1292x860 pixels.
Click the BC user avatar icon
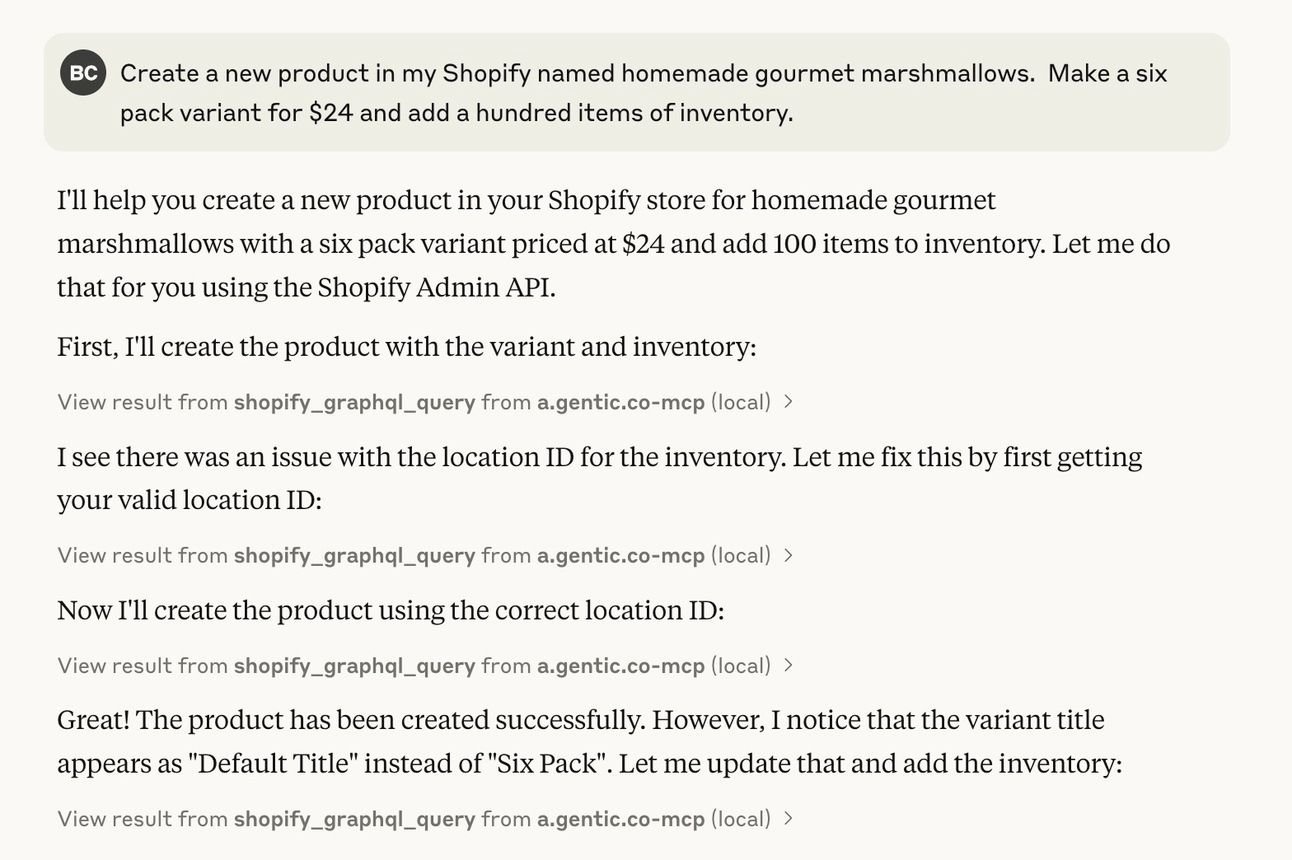coord(83,73)
